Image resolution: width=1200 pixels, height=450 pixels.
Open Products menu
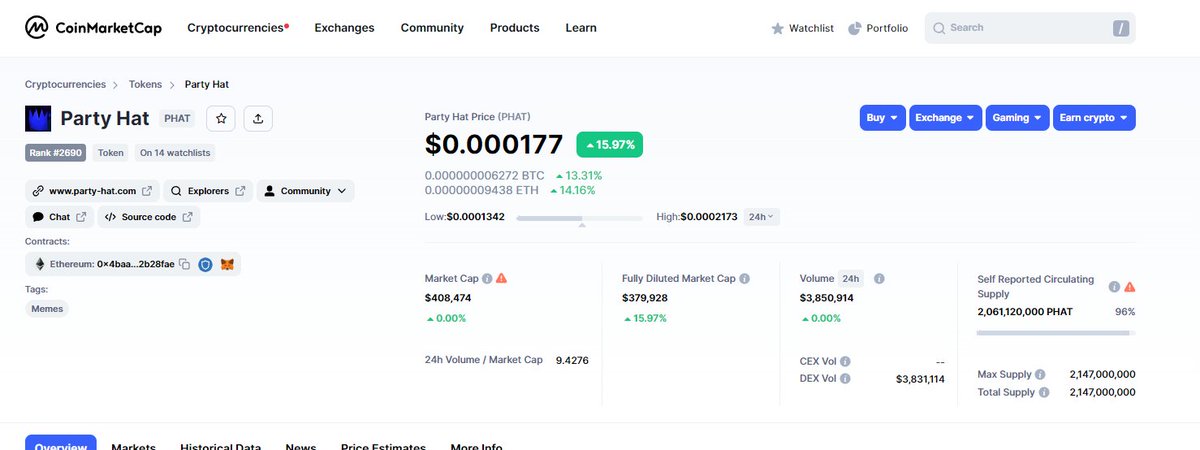[x=514, y=28]
